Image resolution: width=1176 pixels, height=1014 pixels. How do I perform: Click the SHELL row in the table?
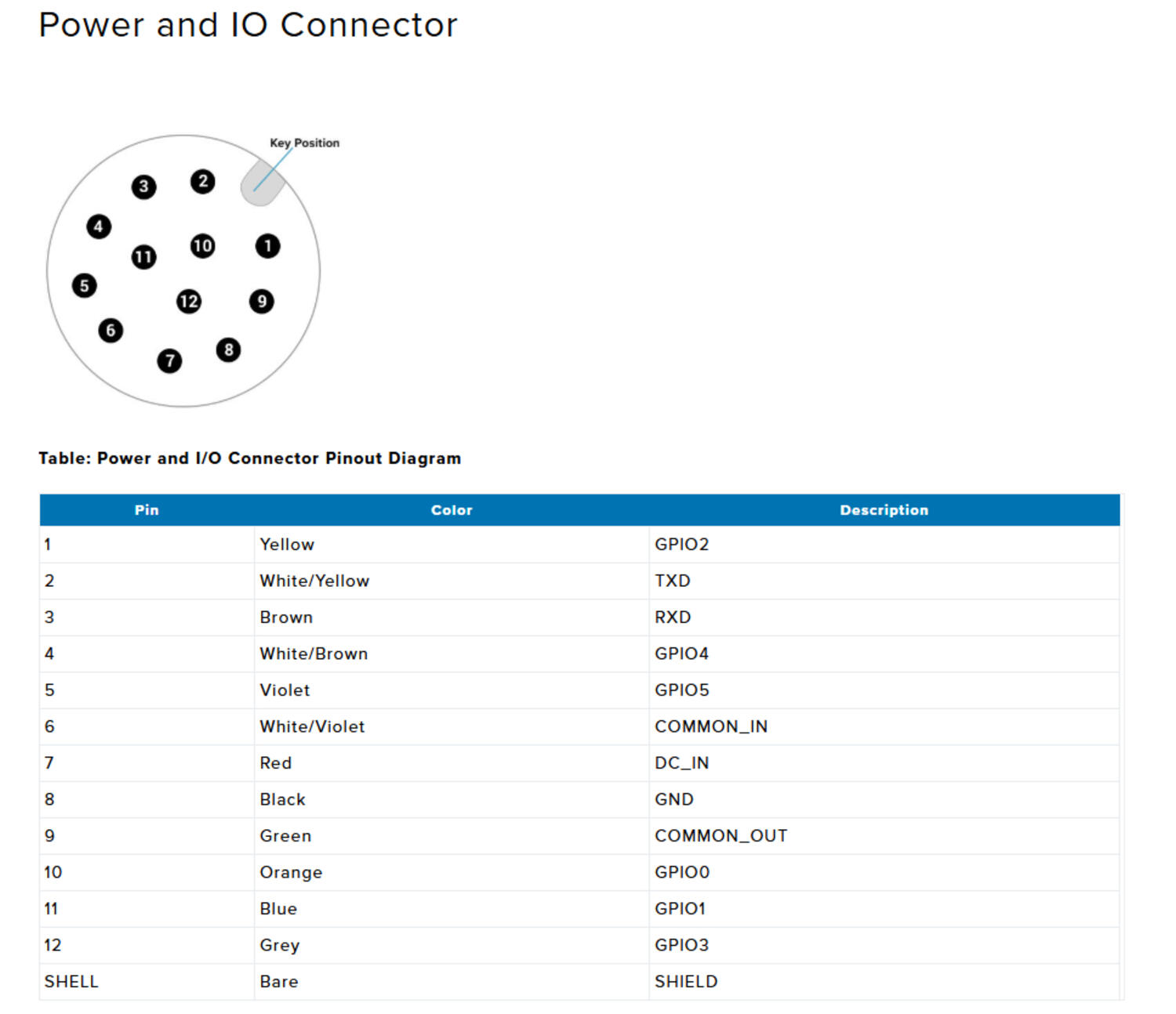click(71, 981)
